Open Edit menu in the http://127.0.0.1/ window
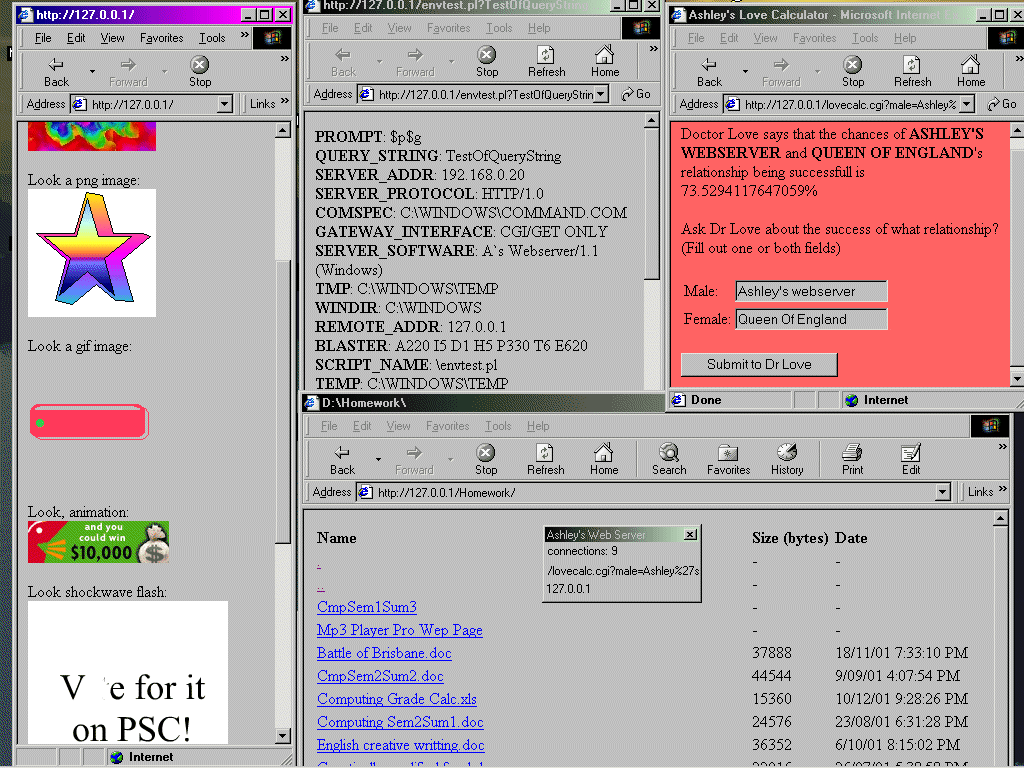Screen dimensions: 1024x768 tap(76, 38)
